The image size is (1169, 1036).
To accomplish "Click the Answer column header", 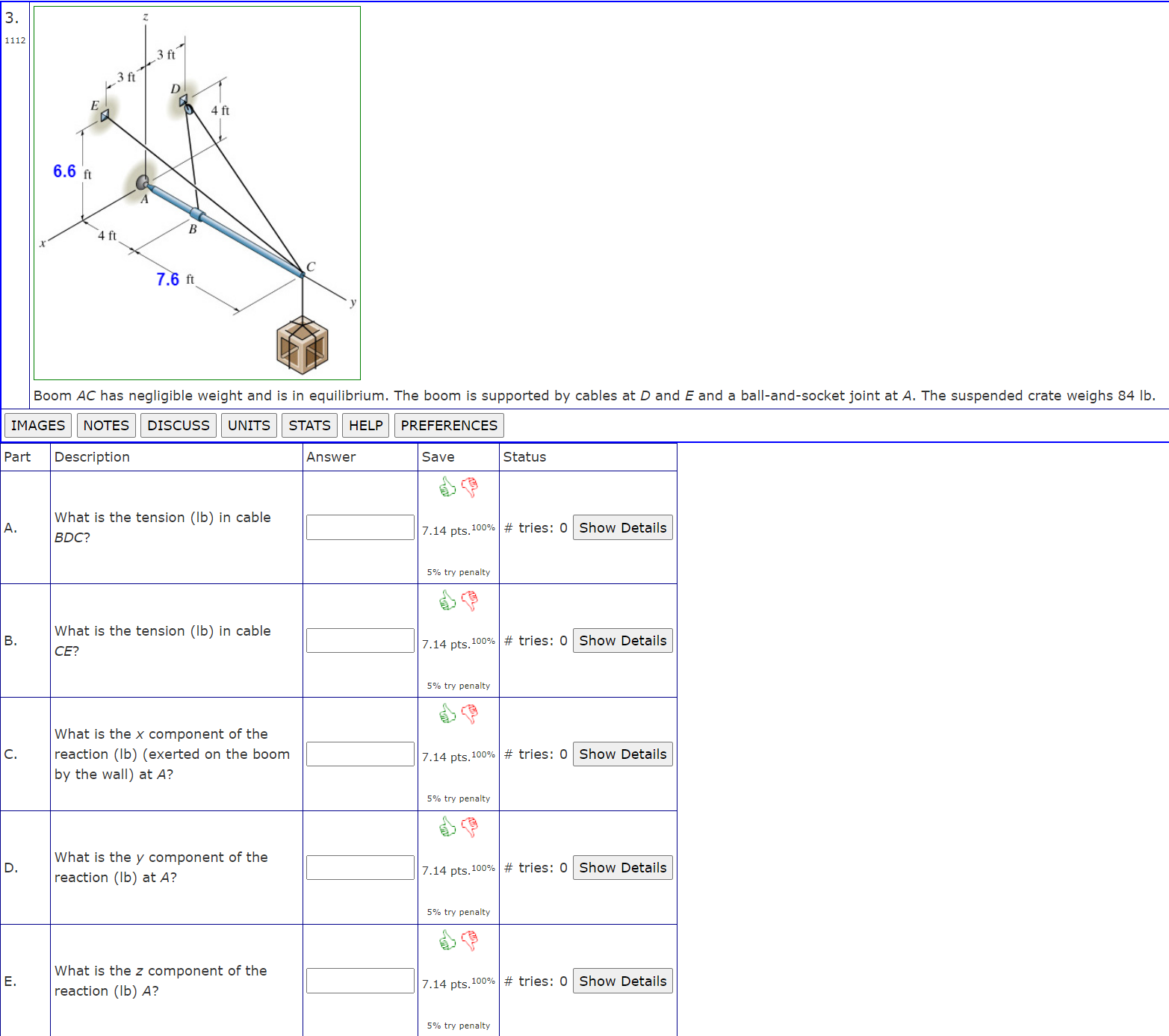I will (331, 456).
